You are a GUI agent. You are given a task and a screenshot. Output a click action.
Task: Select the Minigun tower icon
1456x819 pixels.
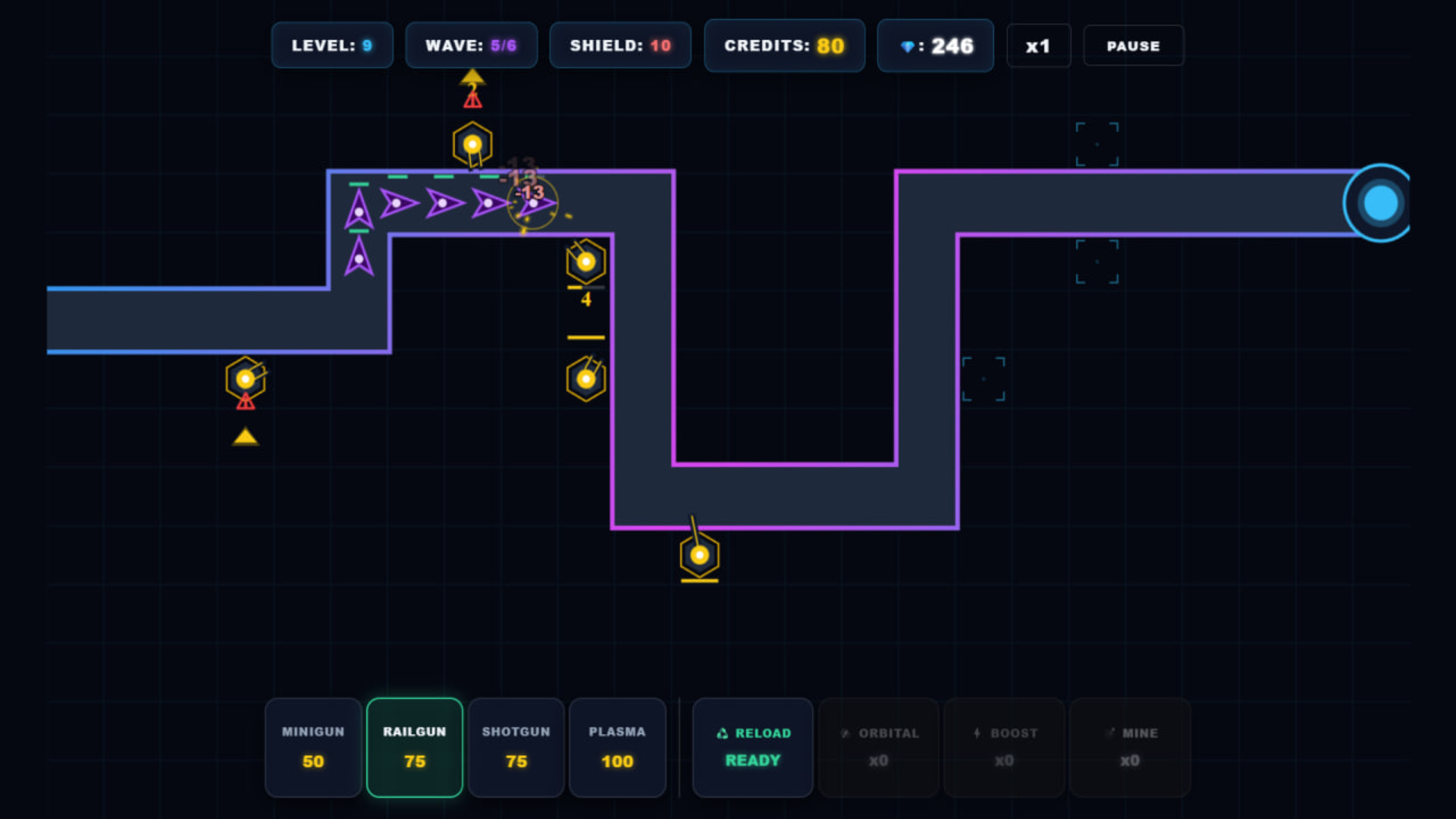click(313, 747)
